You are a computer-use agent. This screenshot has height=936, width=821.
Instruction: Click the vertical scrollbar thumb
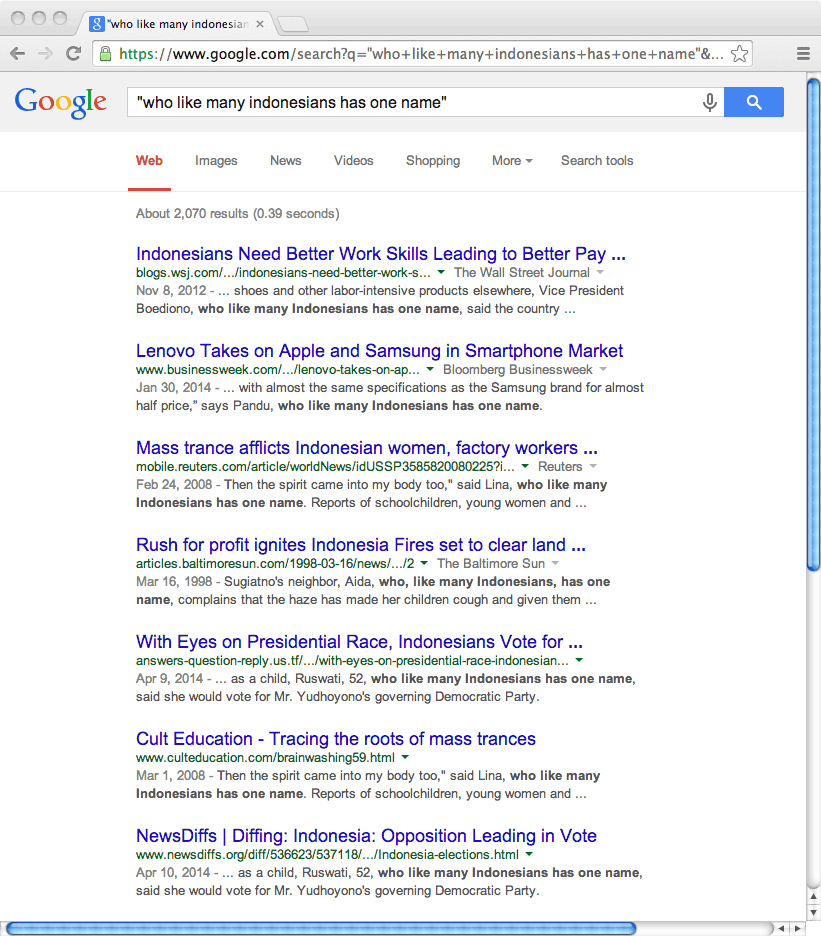813,325
